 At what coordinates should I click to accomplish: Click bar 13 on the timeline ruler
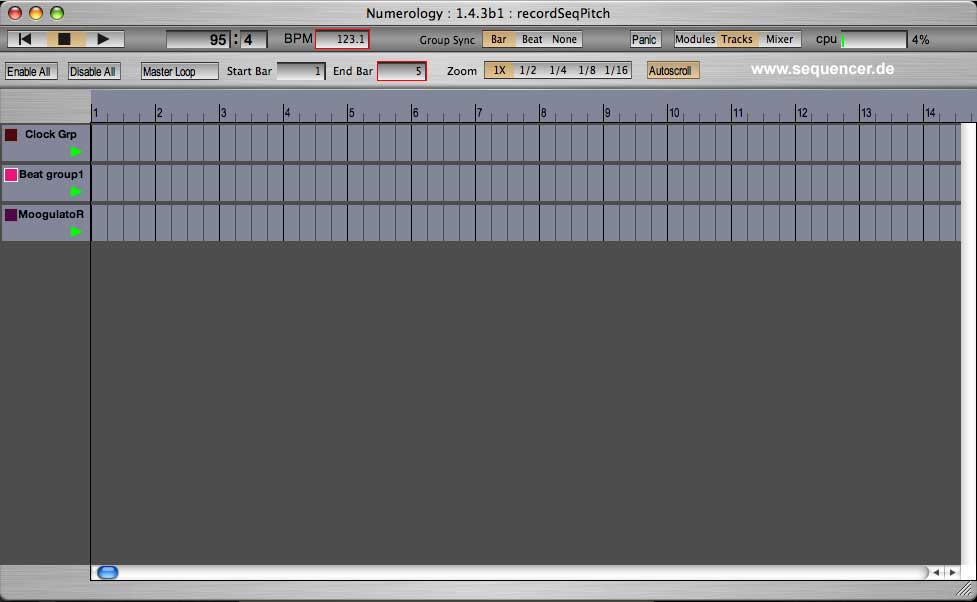coord(866,113)
